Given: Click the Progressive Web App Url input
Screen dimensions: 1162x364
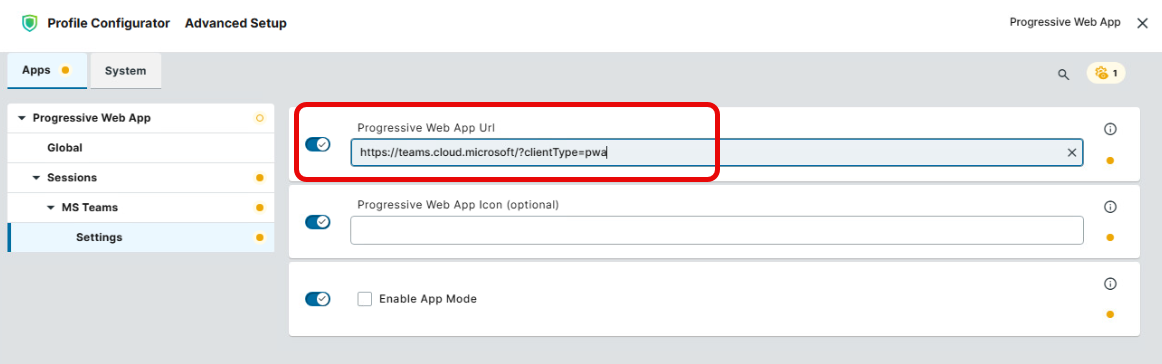Looking at the screenshot, I should click(x=717, y=153).
